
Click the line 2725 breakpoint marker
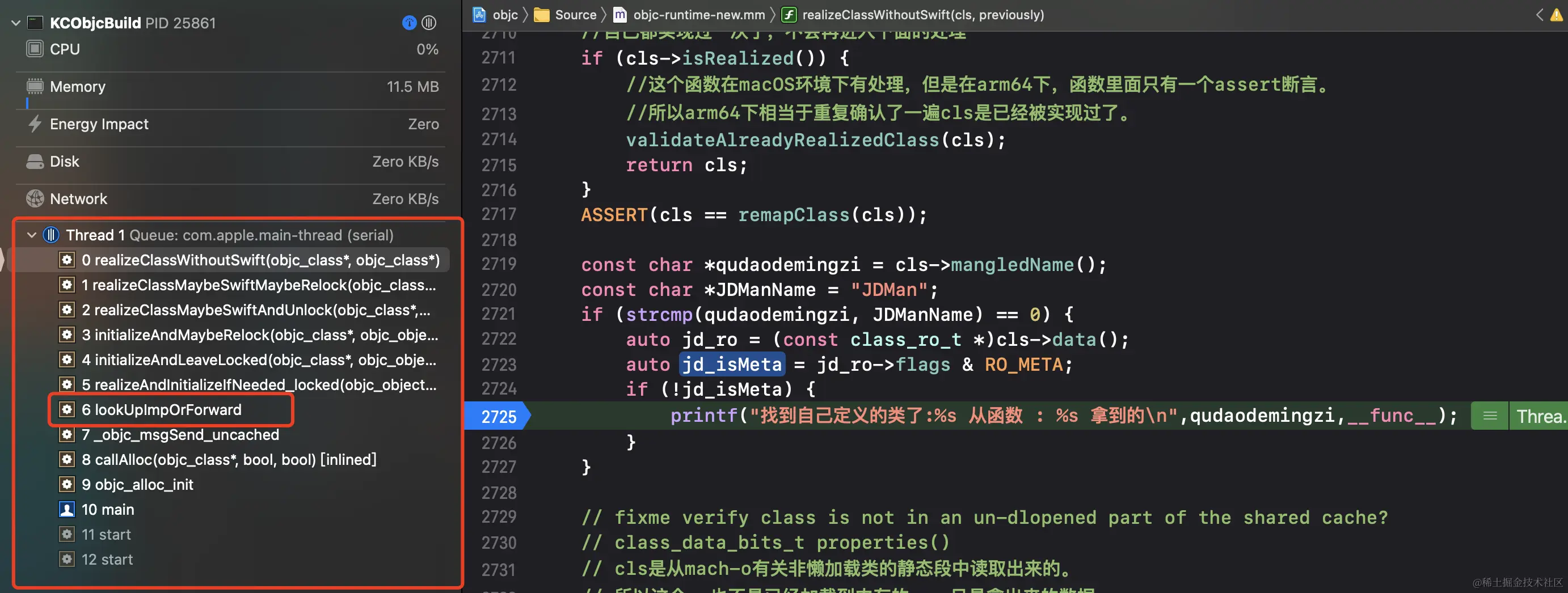pyautogui.click(x=498, y=416)
